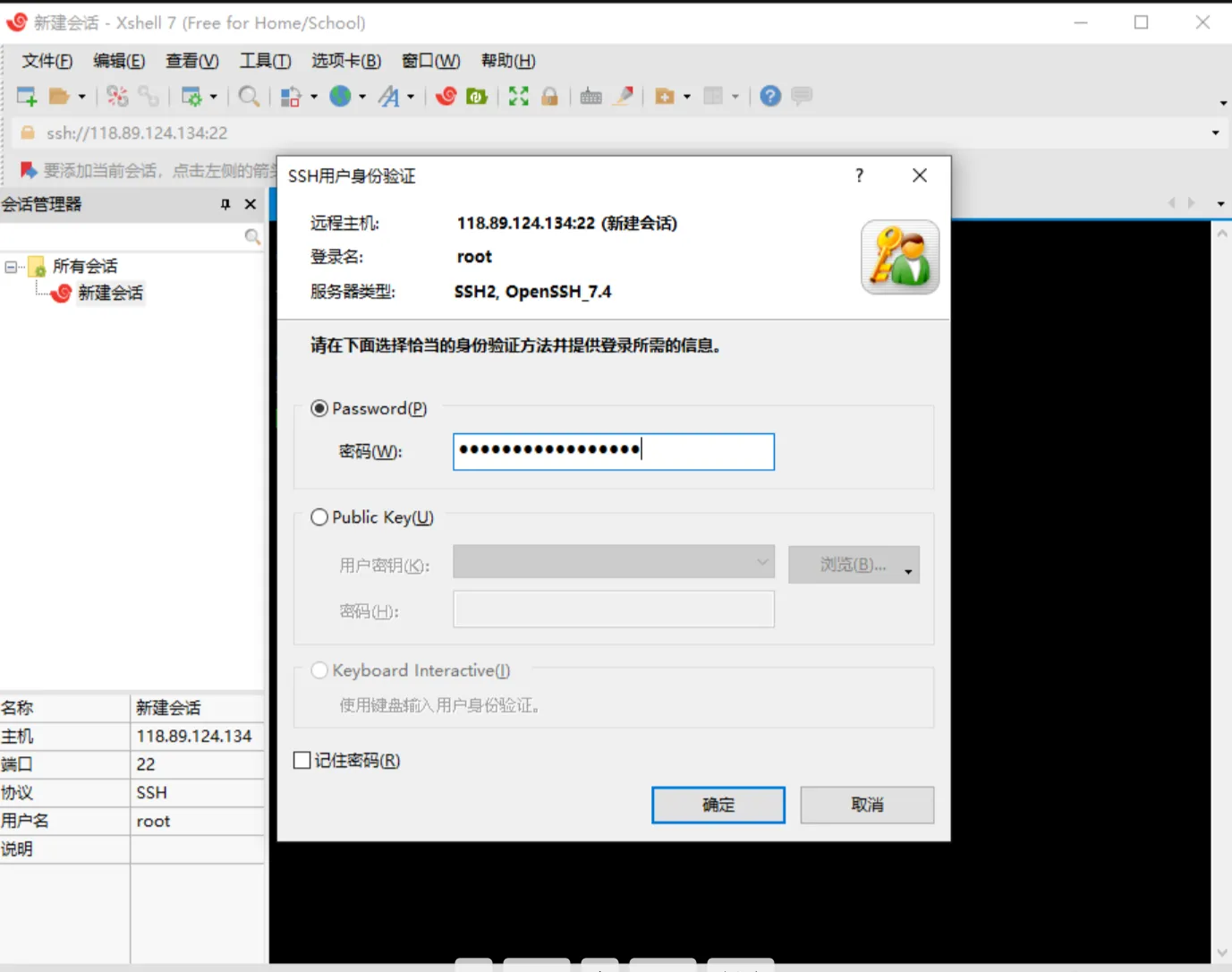
Task: Click the 确定 button
Action: tap(718, 805)
